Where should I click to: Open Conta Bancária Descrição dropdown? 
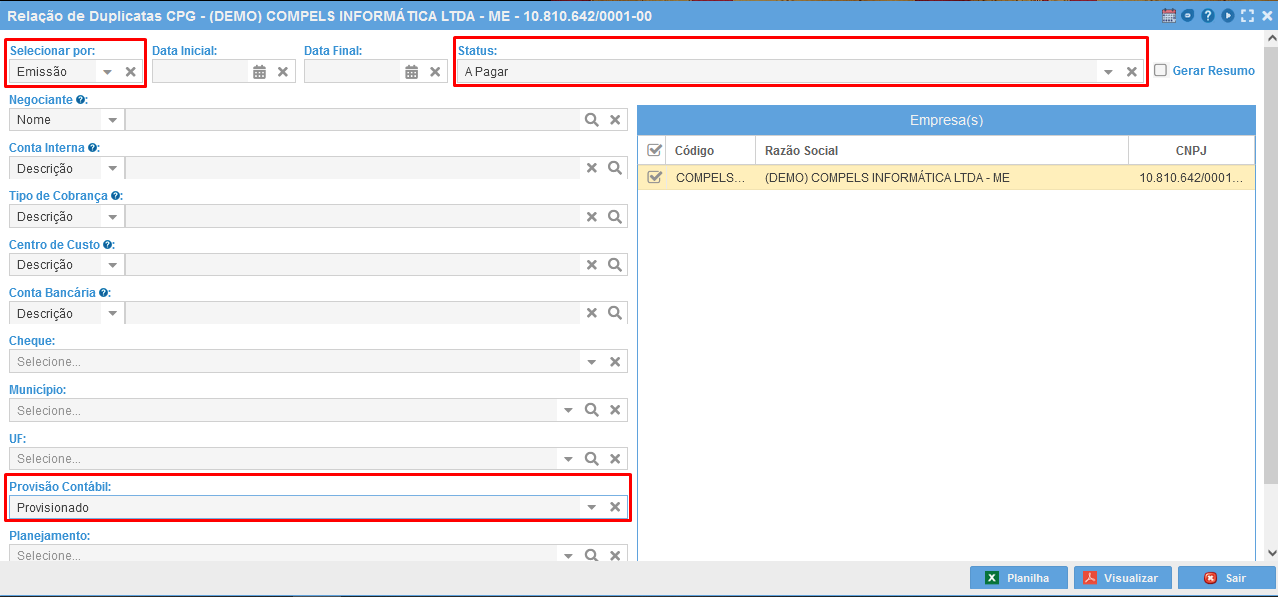coord(113,313)
